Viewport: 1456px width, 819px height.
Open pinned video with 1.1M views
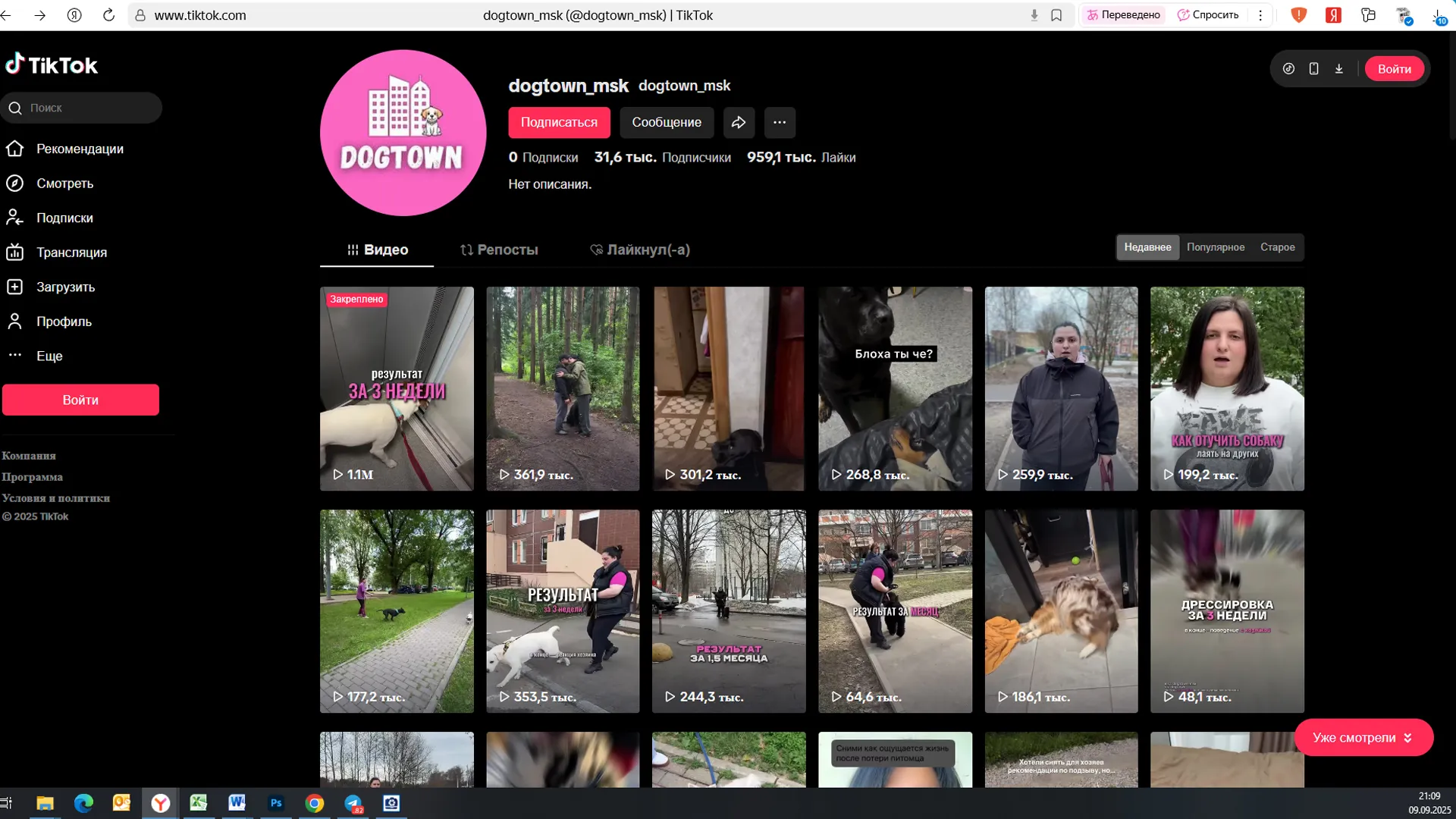coord(397,388)
